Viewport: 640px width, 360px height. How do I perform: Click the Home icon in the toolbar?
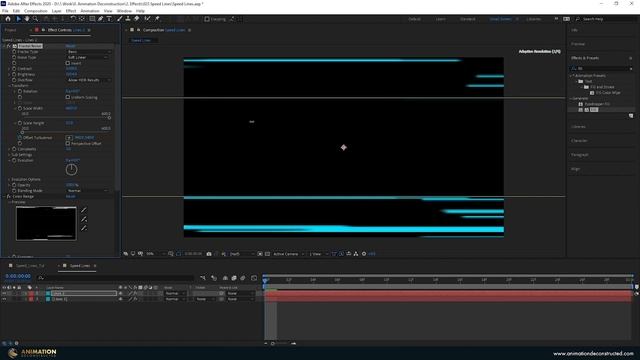(8, 19)
